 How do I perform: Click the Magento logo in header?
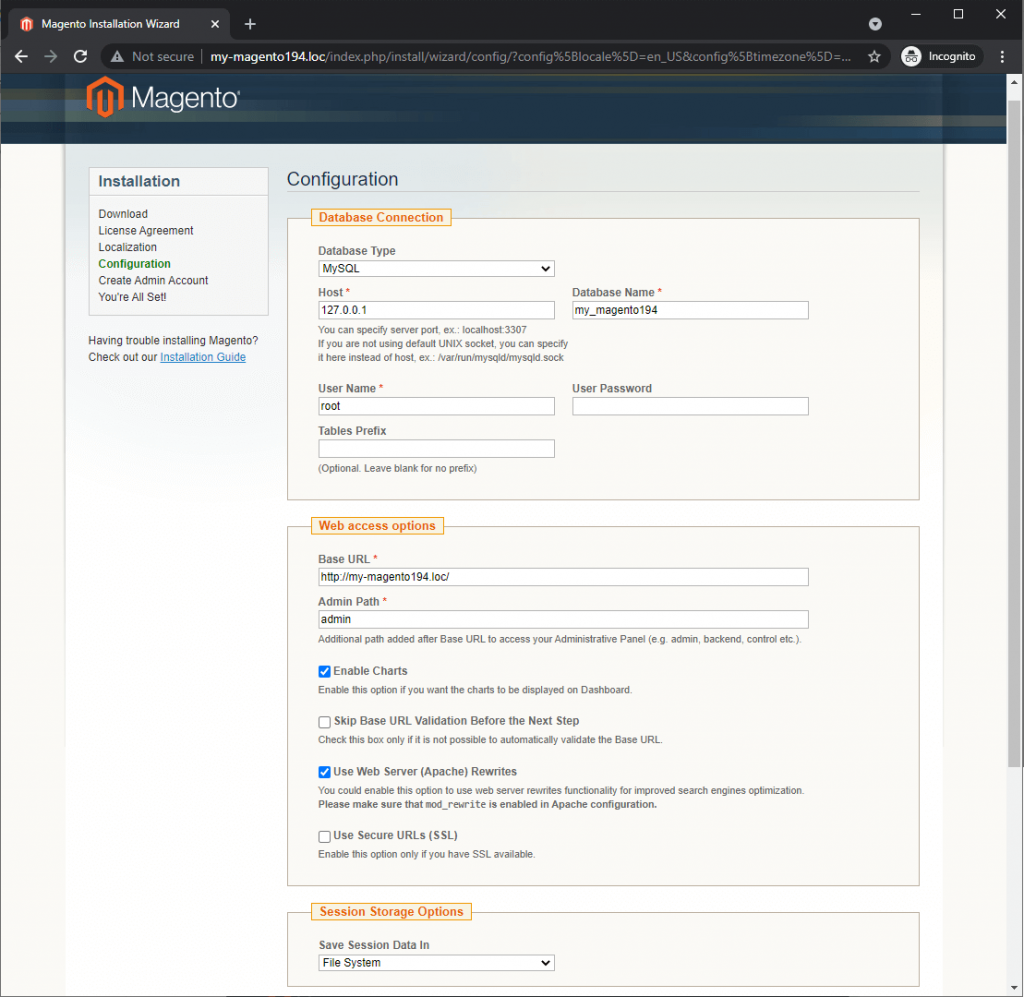pos(163,97)
